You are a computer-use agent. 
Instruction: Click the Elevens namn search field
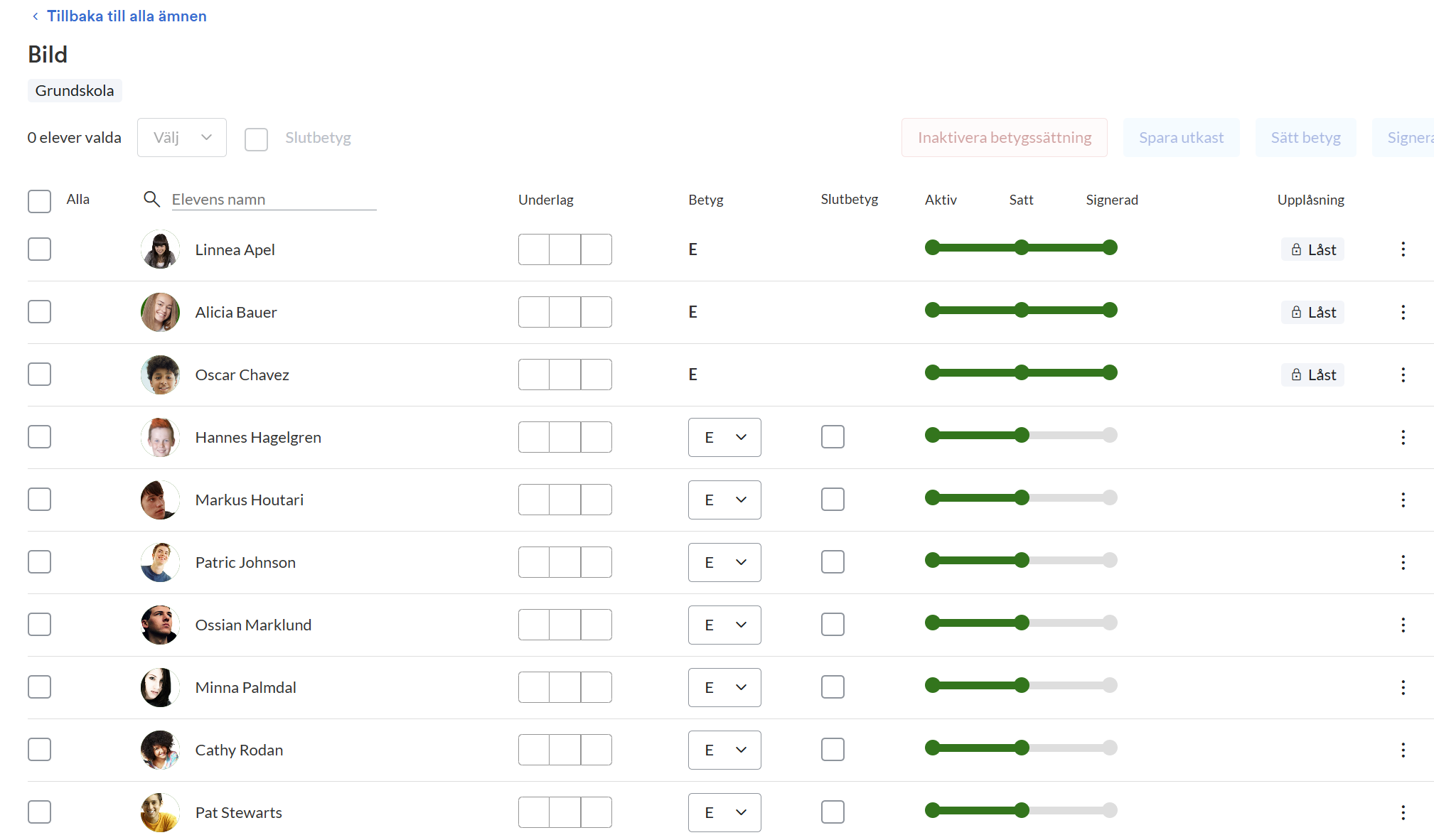coord(274,200)
